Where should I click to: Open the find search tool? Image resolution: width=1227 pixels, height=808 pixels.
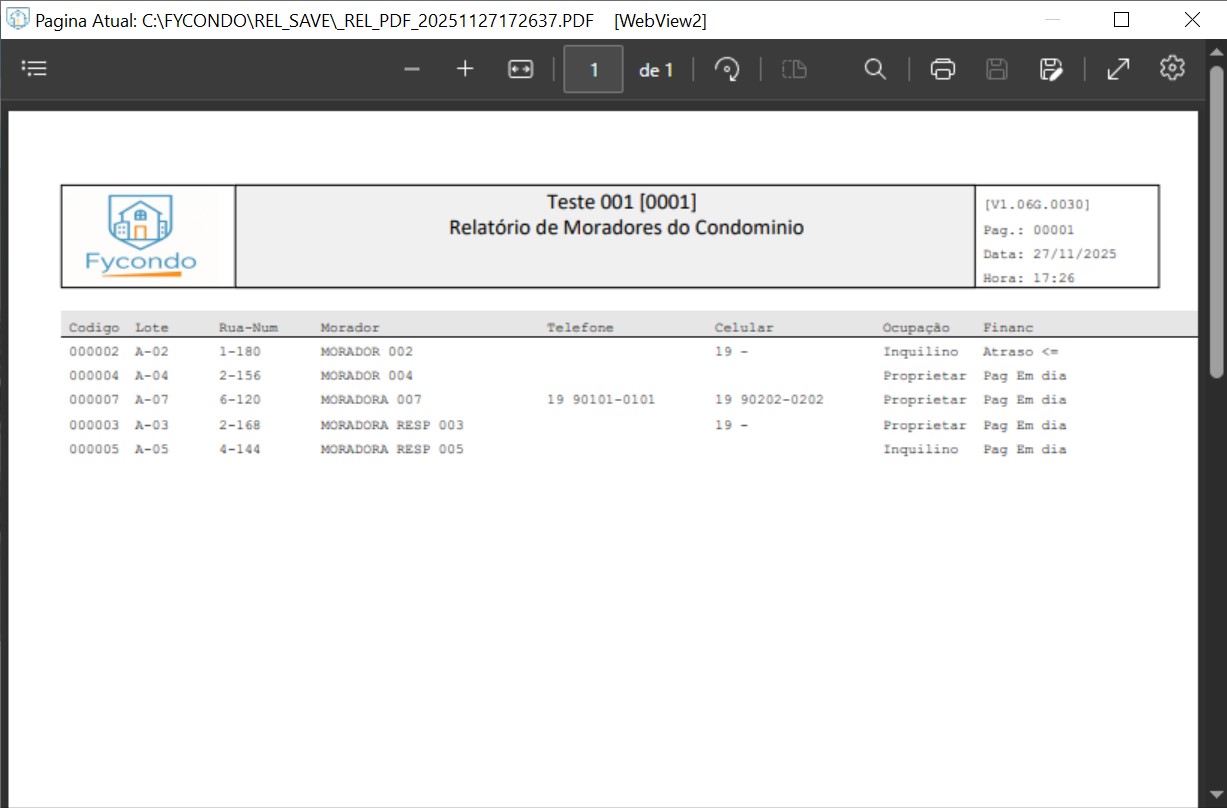coord(875,69)
